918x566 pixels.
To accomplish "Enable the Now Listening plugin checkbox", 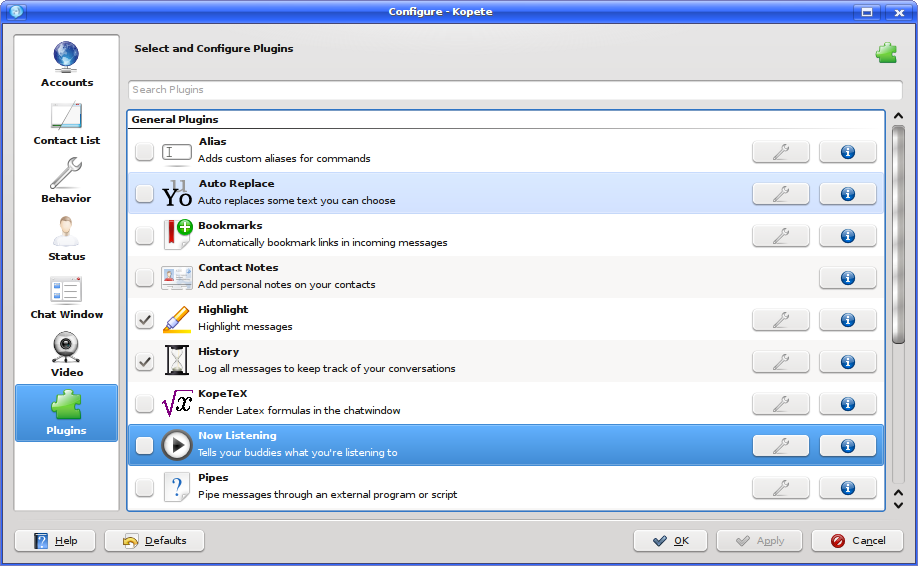I will (x=144, y=445).
